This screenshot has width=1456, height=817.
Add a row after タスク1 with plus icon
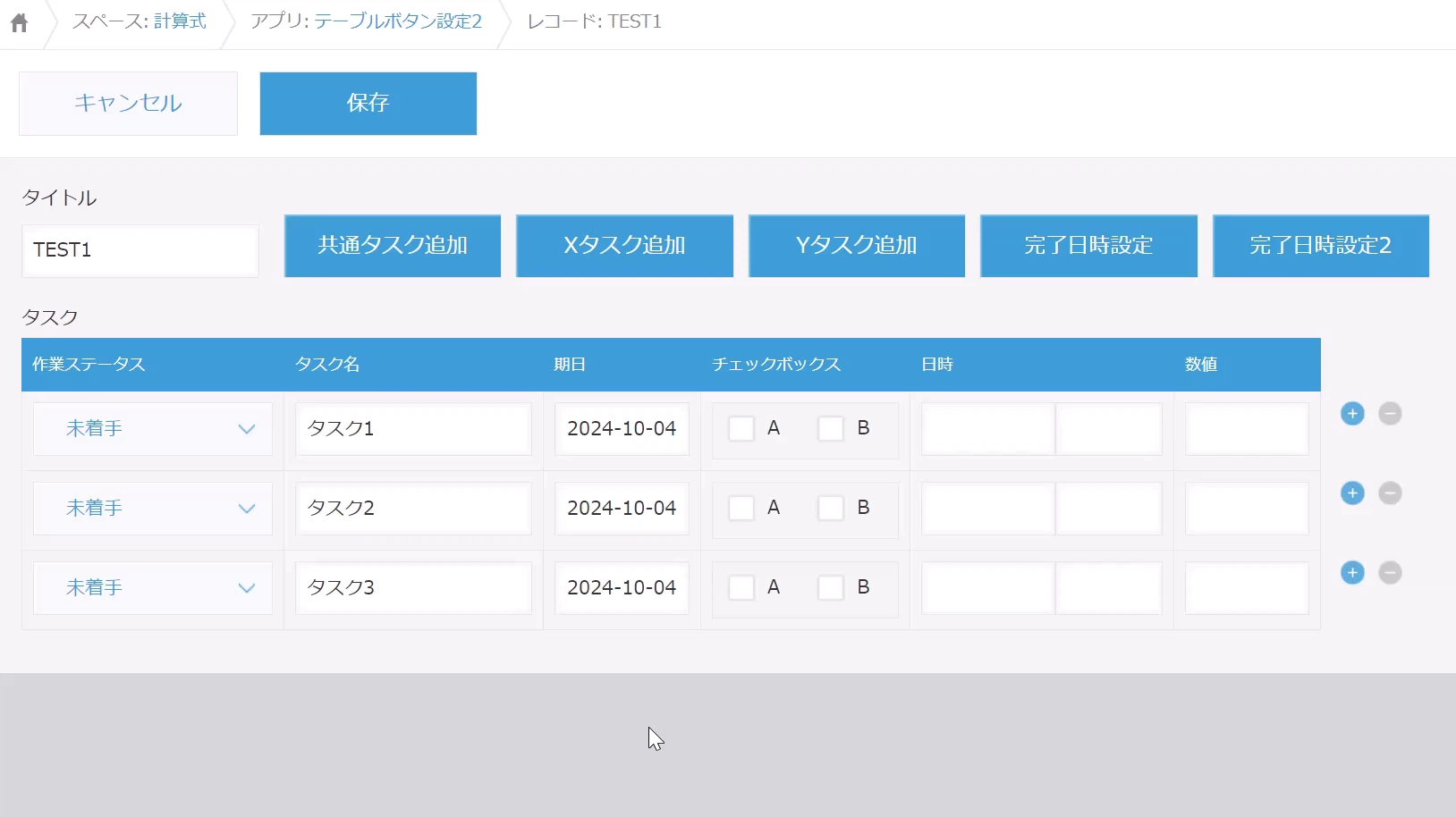pos(1352,414)
